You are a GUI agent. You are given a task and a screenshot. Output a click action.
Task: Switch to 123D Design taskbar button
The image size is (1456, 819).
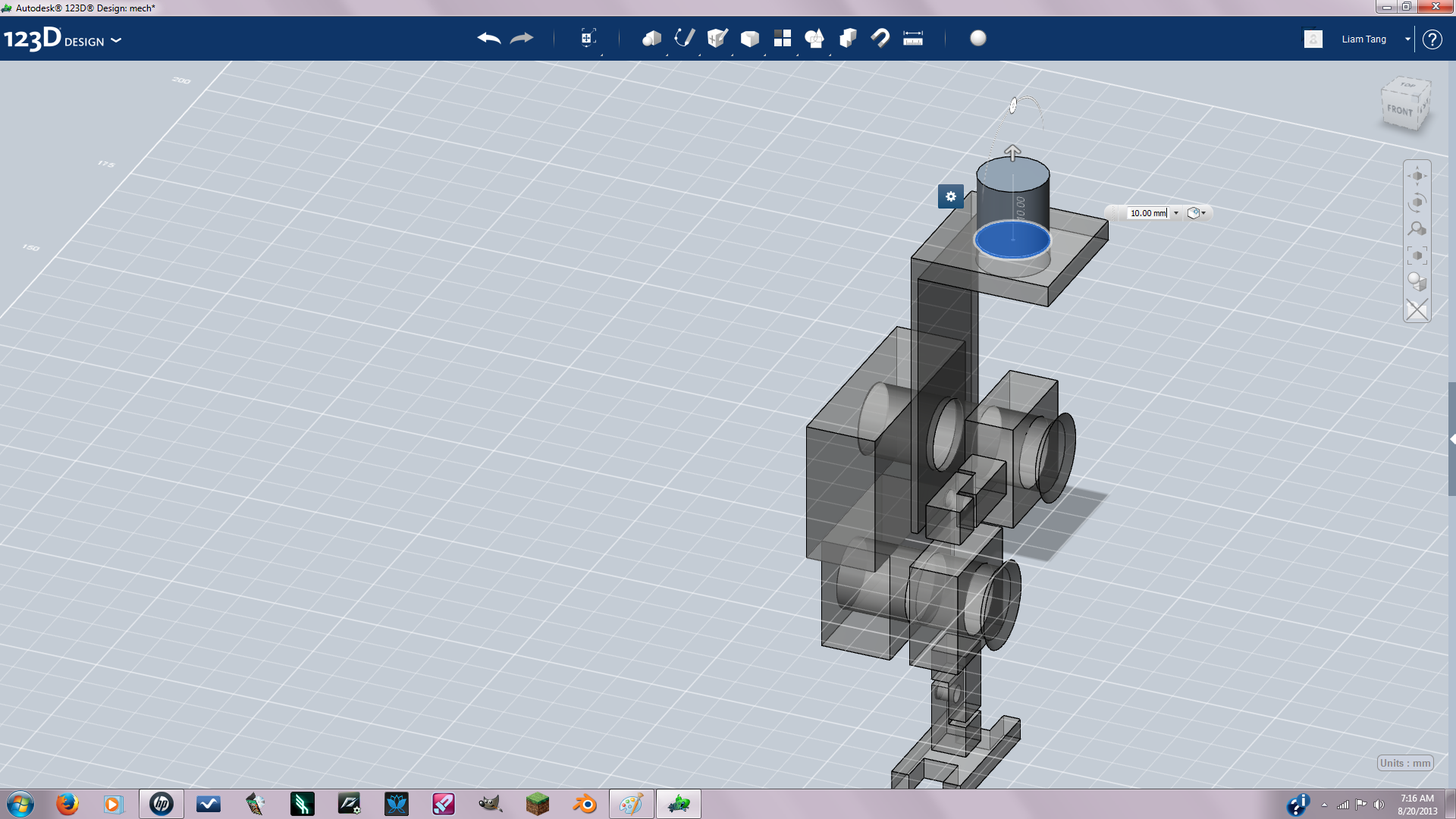pos(679,804)
